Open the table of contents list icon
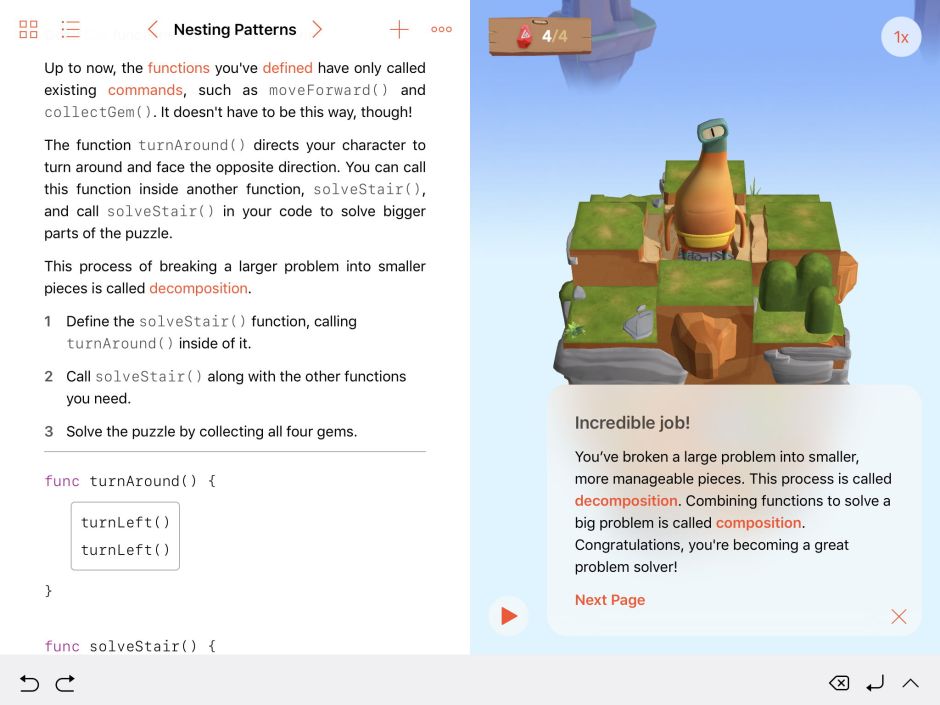 [x=70, y=29]
